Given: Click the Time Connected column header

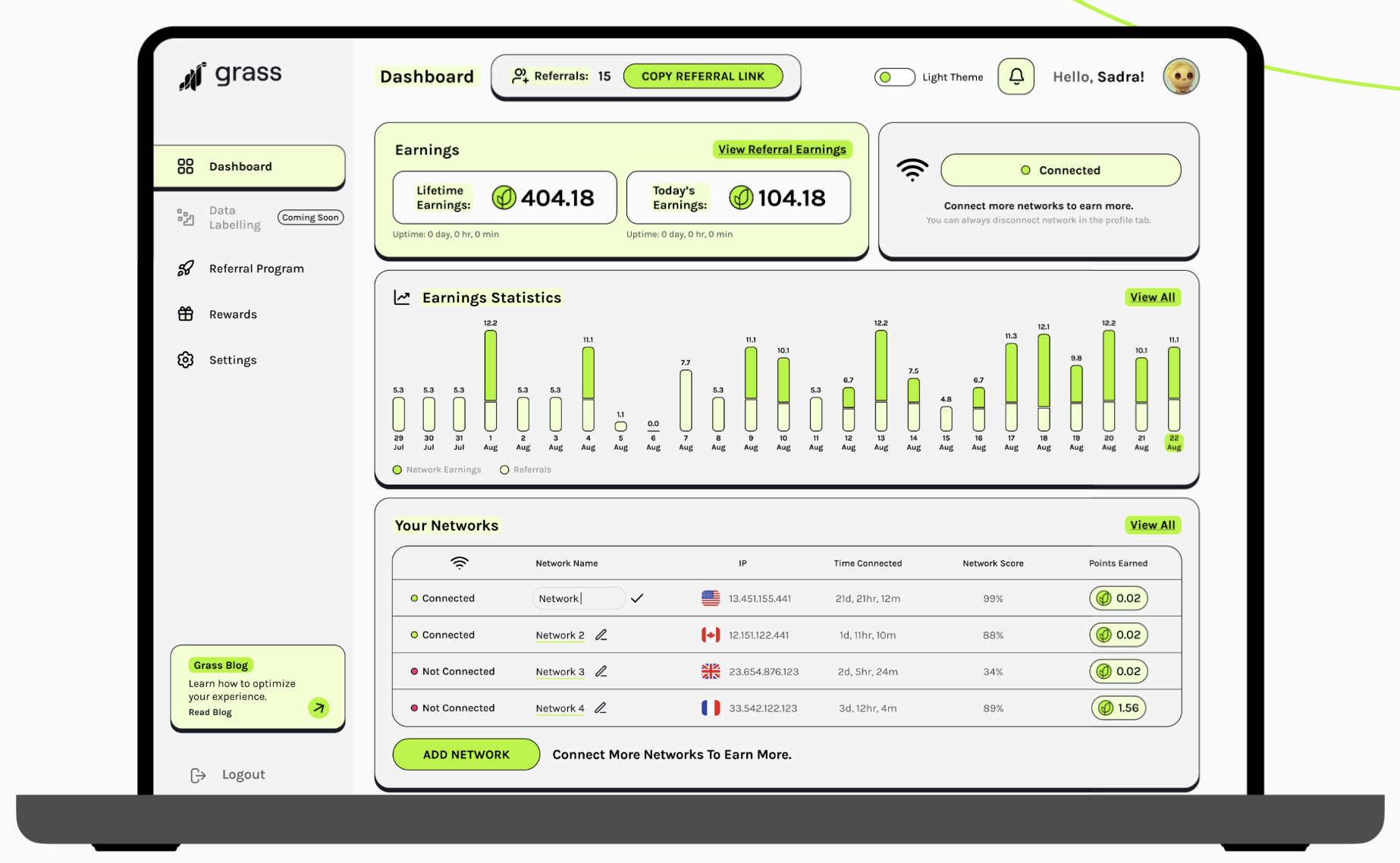Looking at the screenshot, I should (x=868, y=563).
